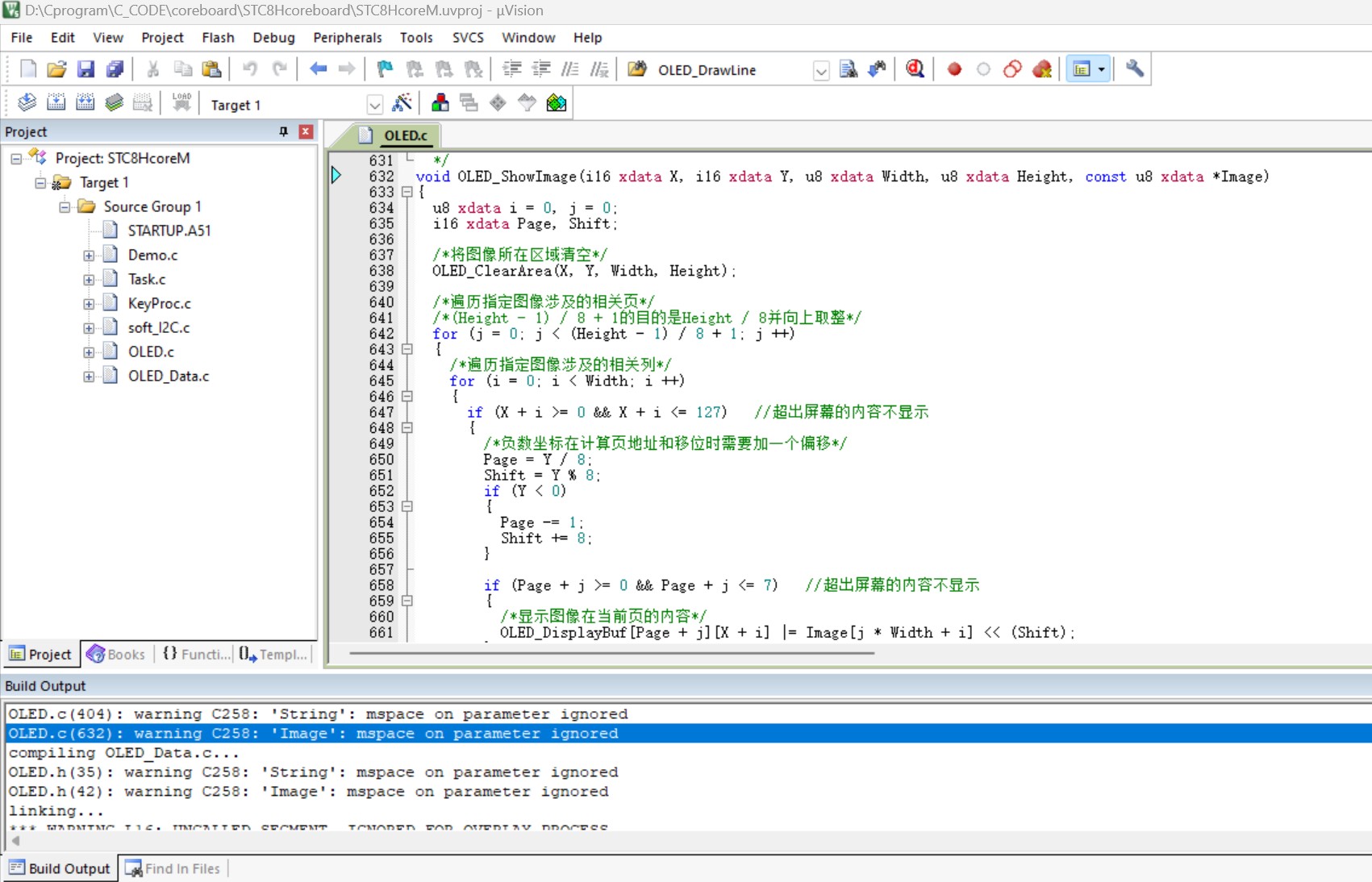Open configuration wrench icon
The height and width of the screenshot is (882, 1372).
click(1135, 69)
